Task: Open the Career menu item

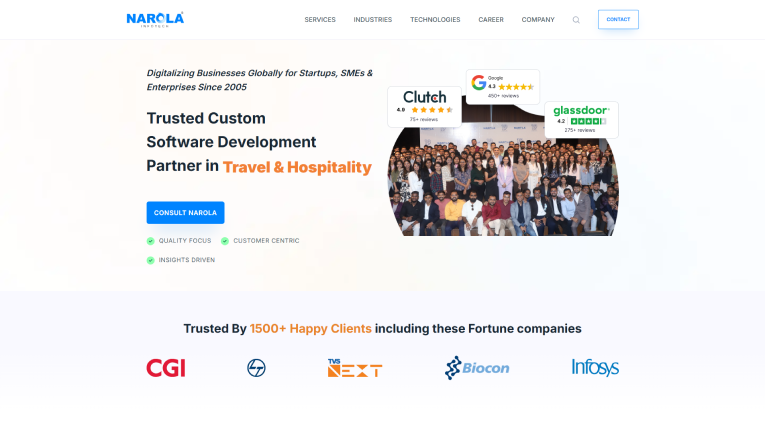Action: click(x=491, y=20)
